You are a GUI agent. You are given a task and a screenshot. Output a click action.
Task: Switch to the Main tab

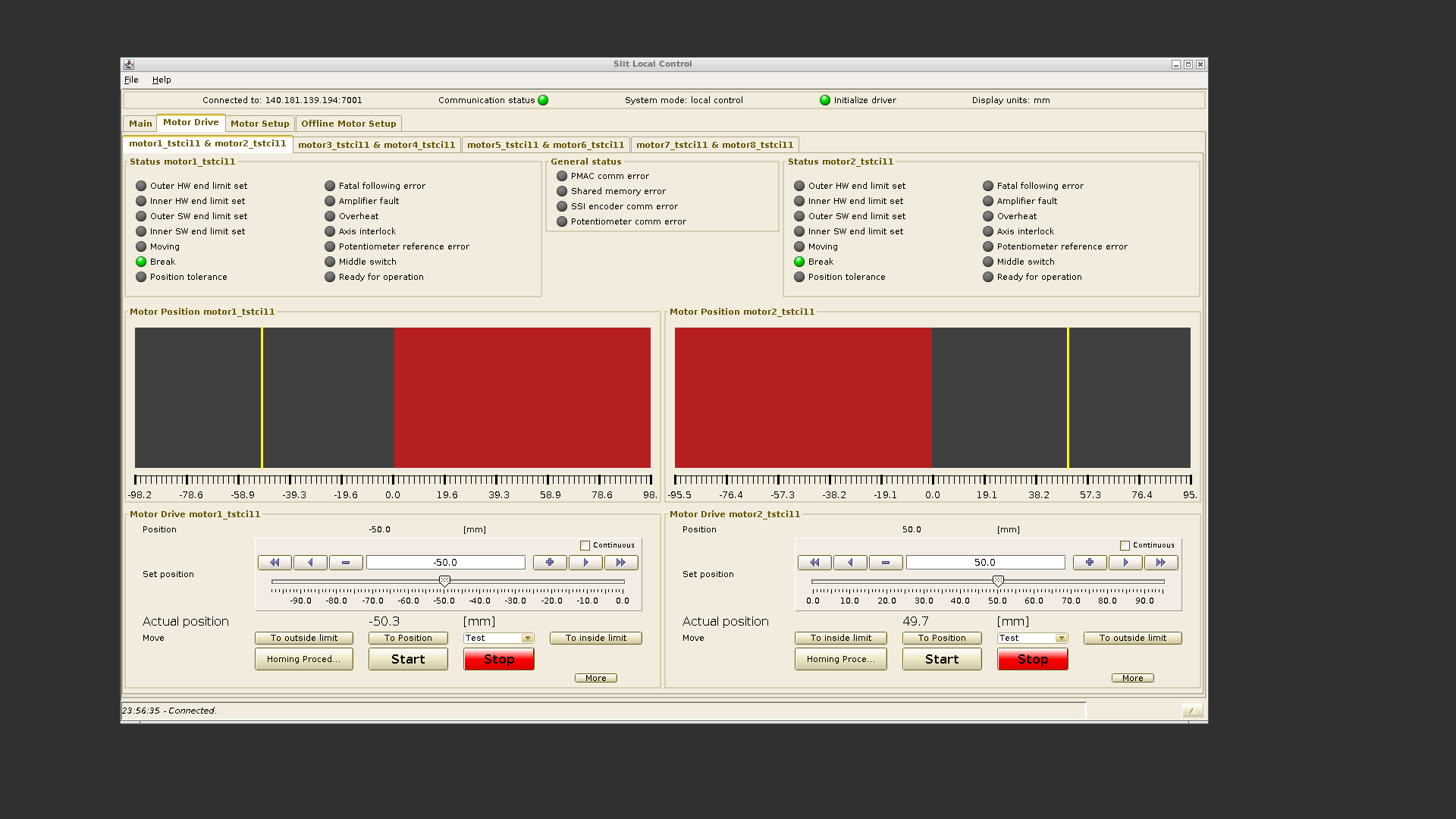tap(140, 124)
